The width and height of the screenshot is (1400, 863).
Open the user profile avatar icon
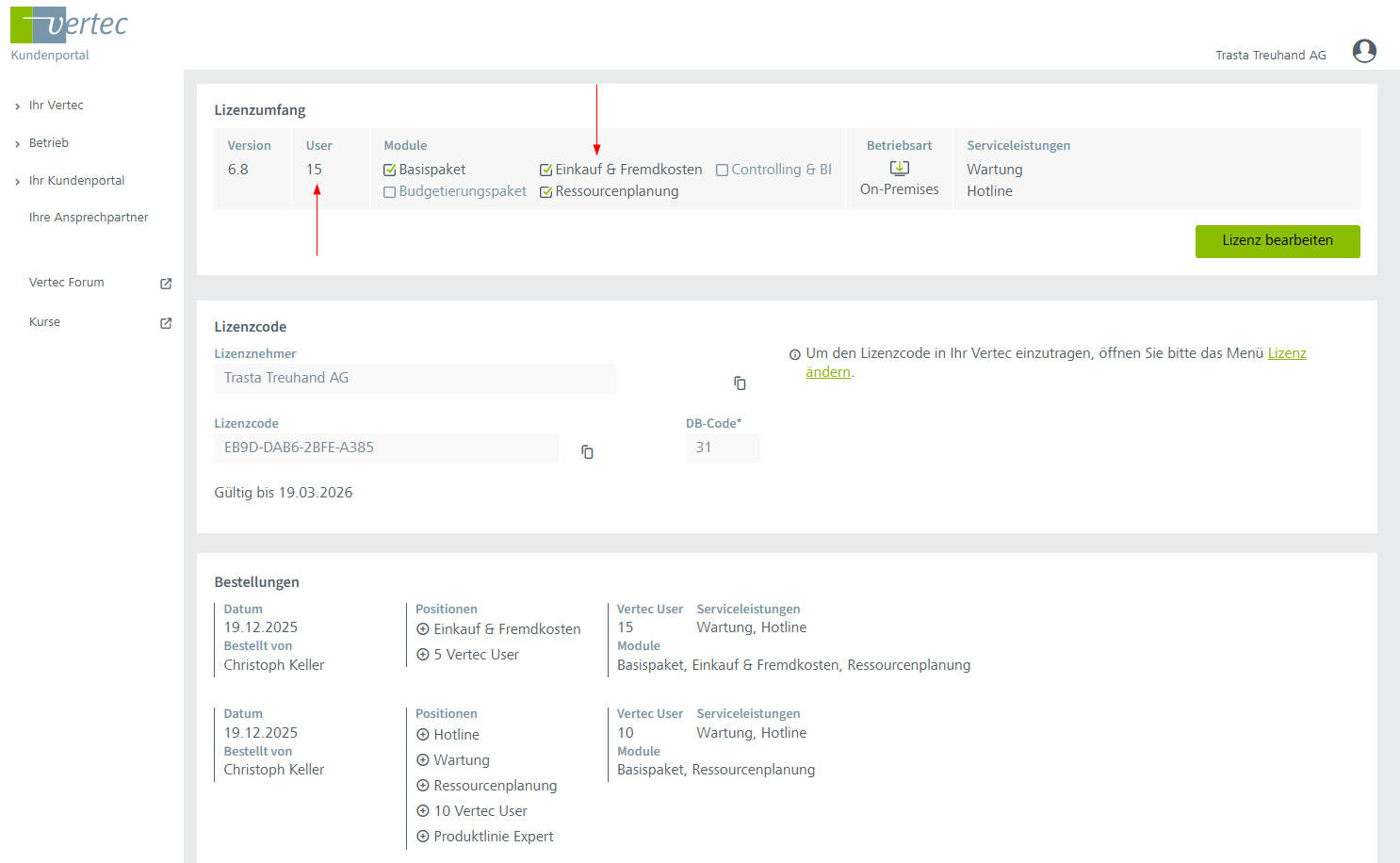click(1363, 51)
